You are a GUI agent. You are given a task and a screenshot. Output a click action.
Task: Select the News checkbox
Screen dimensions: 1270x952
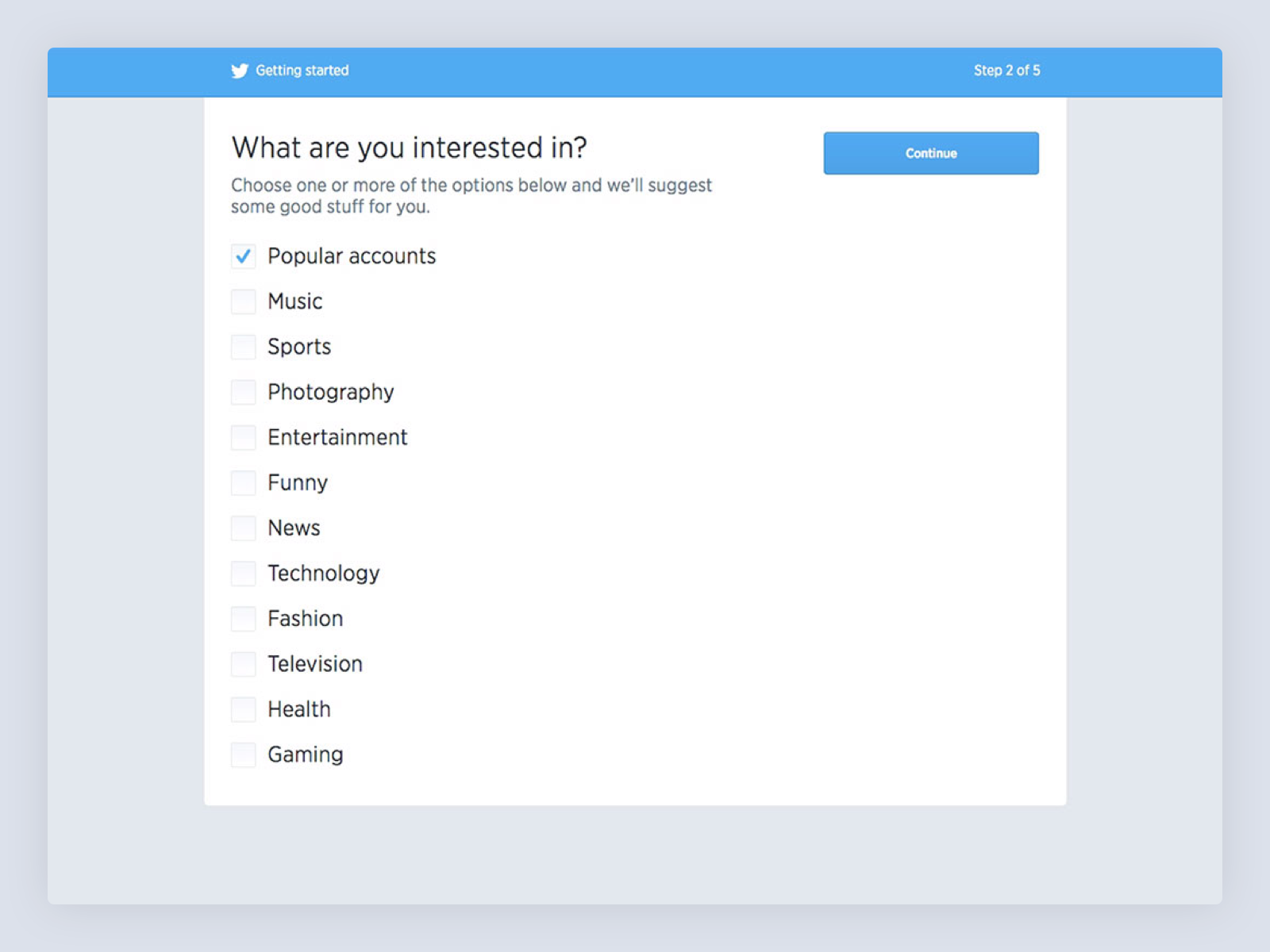[243, 528]
